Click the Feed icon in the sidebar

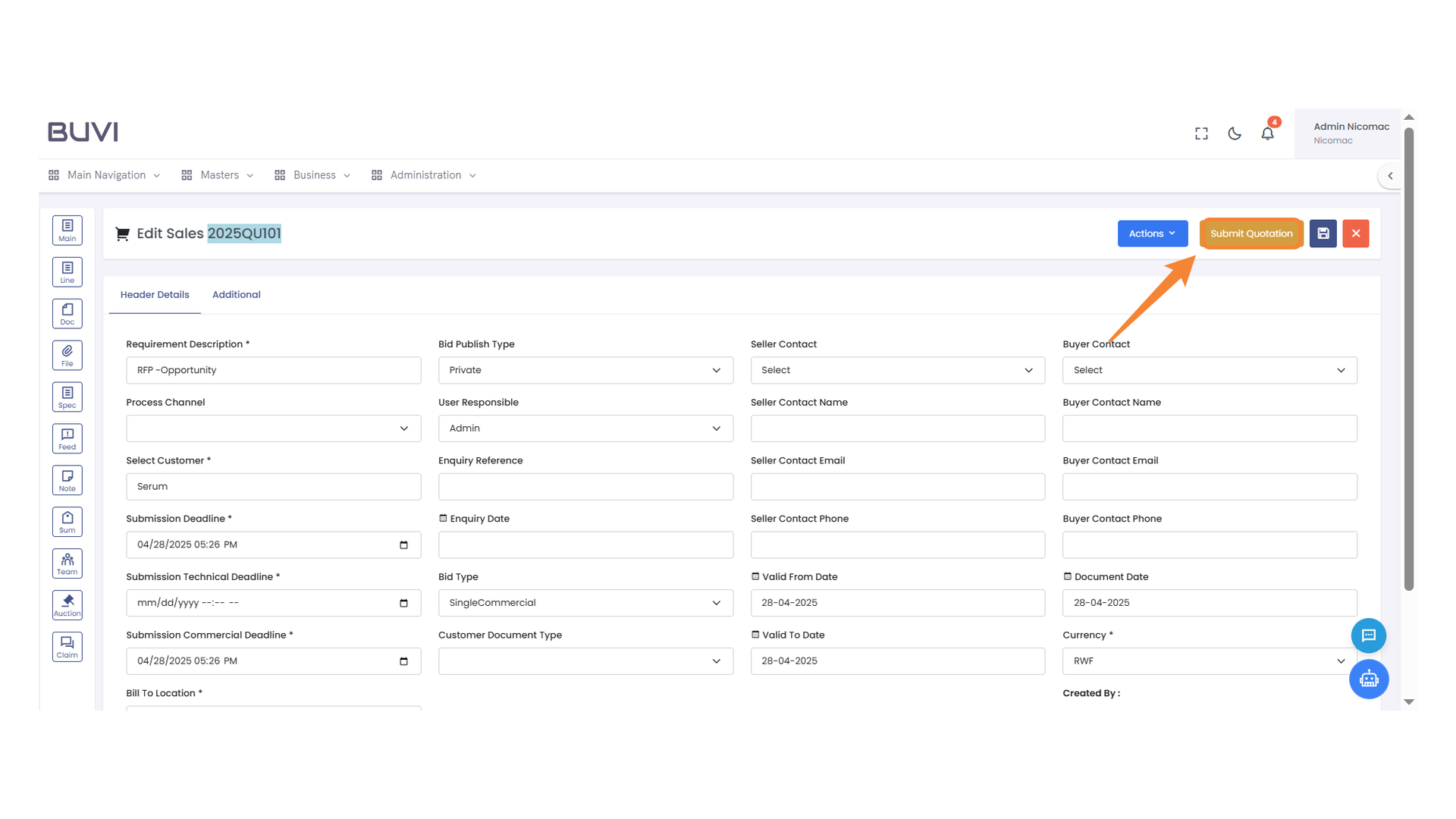pos(67,438)
